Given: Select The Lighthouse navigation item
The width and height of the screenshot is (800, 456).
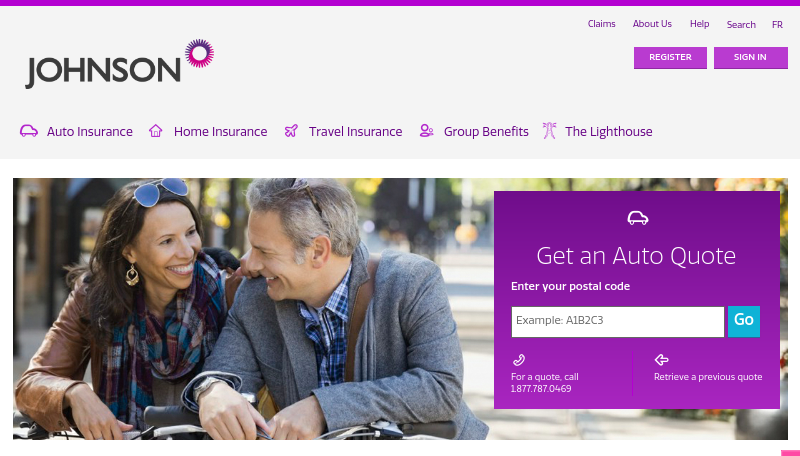Looking at the screenshot, I should point(609,132).
